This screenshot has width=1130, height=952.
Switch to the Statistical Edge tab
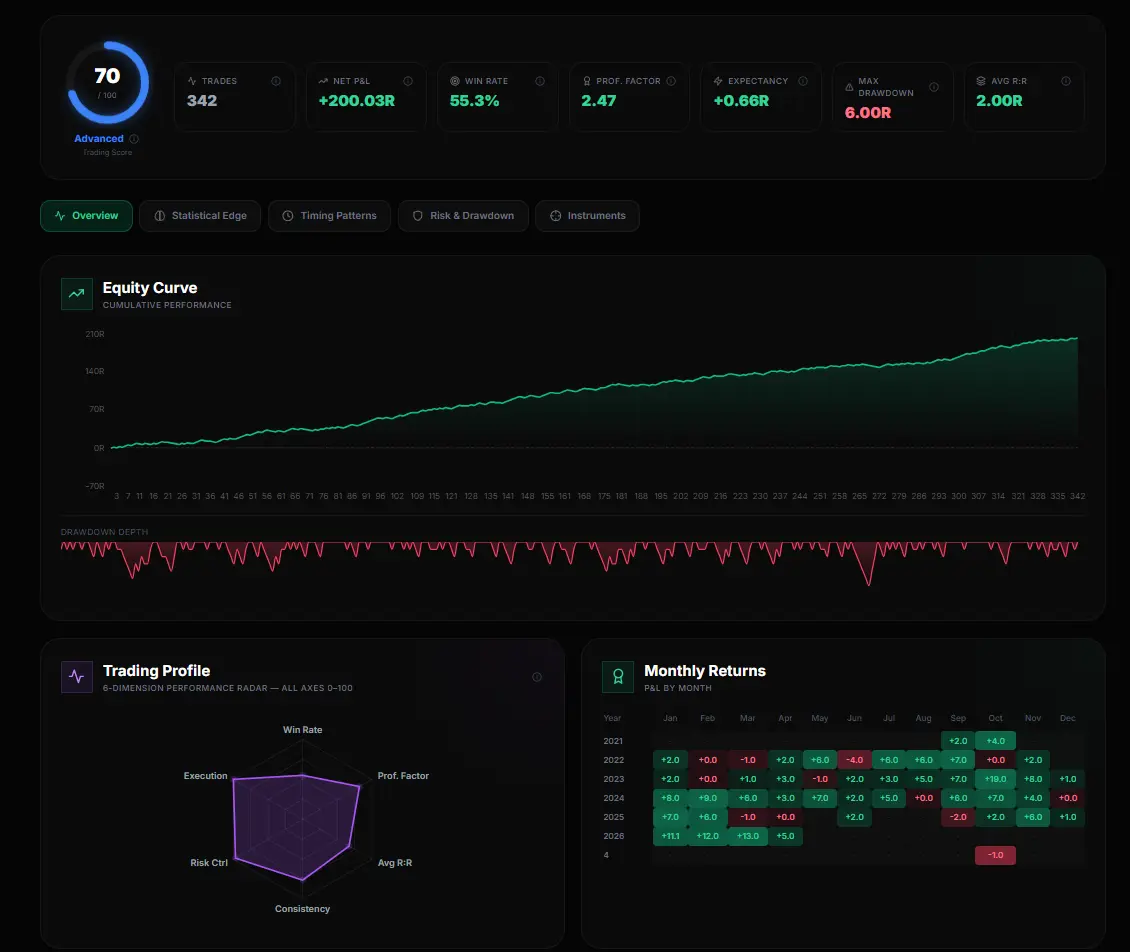(x=200, y=215)
